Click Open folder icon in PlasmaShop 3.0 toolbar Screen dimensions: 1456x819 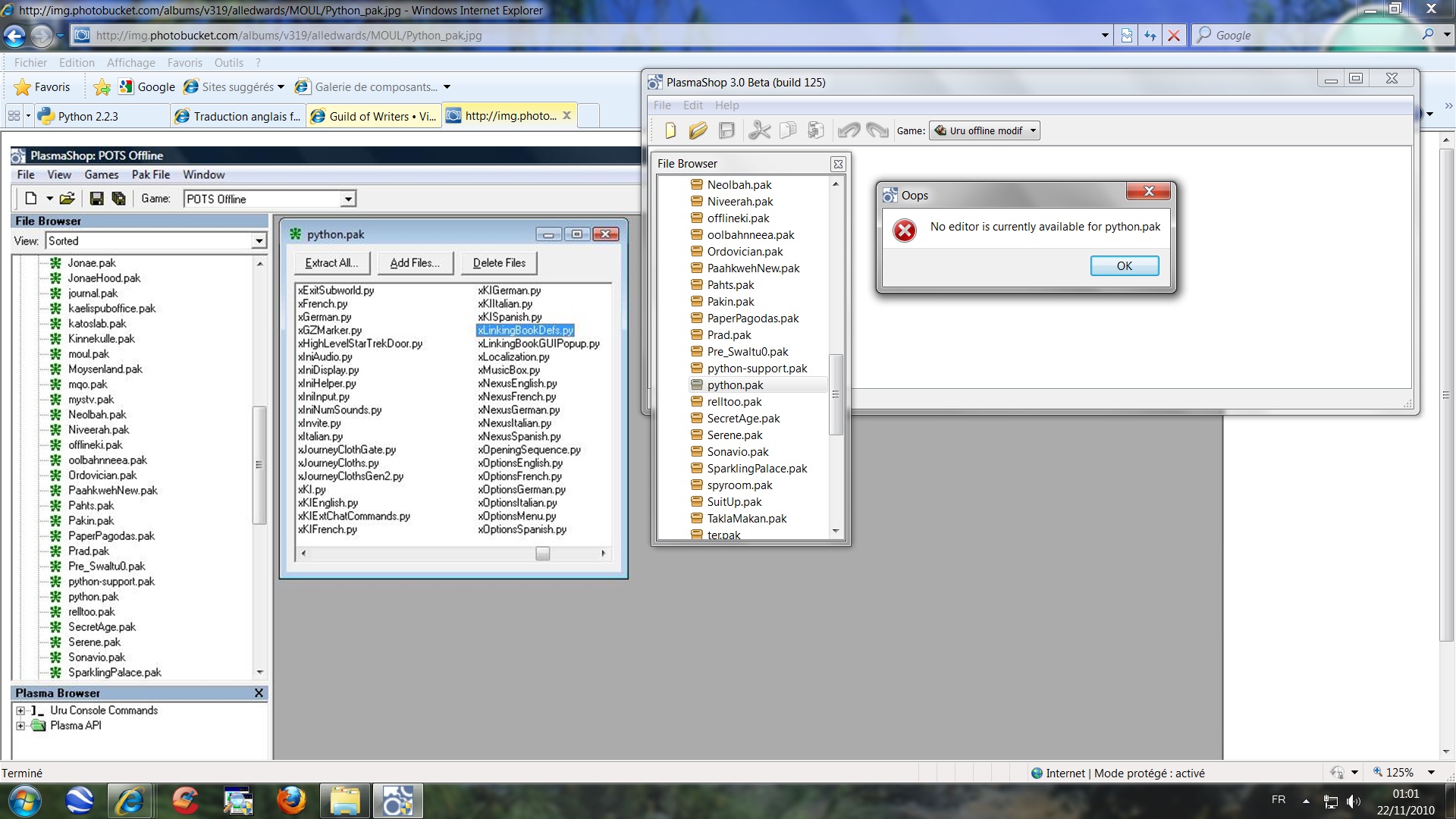tap(698, 130)
